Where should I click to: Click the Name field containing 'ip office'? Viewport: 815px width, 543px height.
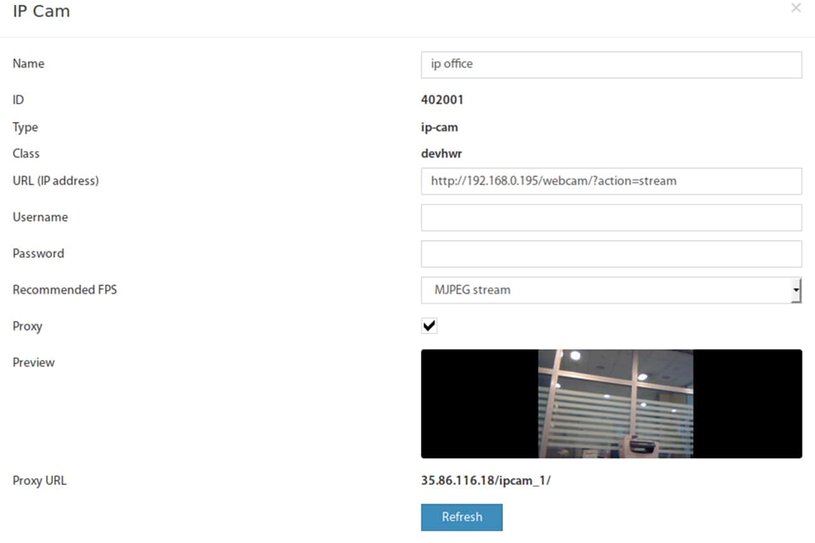[611, 64]
